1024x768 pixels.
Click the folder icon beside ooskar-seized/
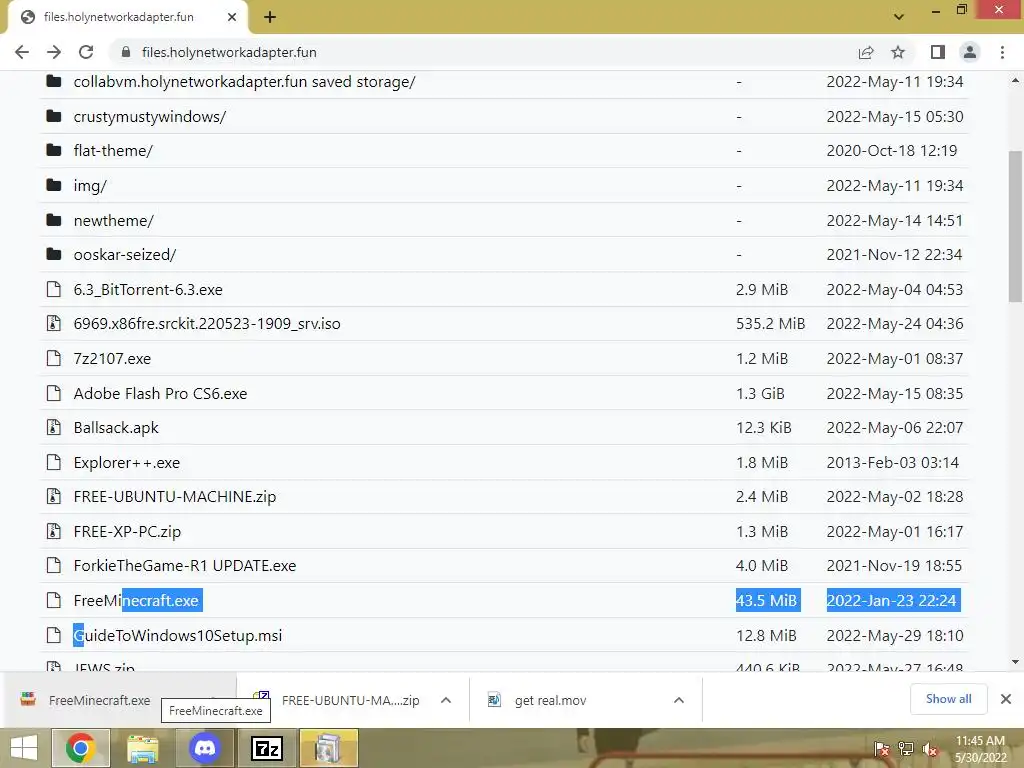tap(54, 255)
